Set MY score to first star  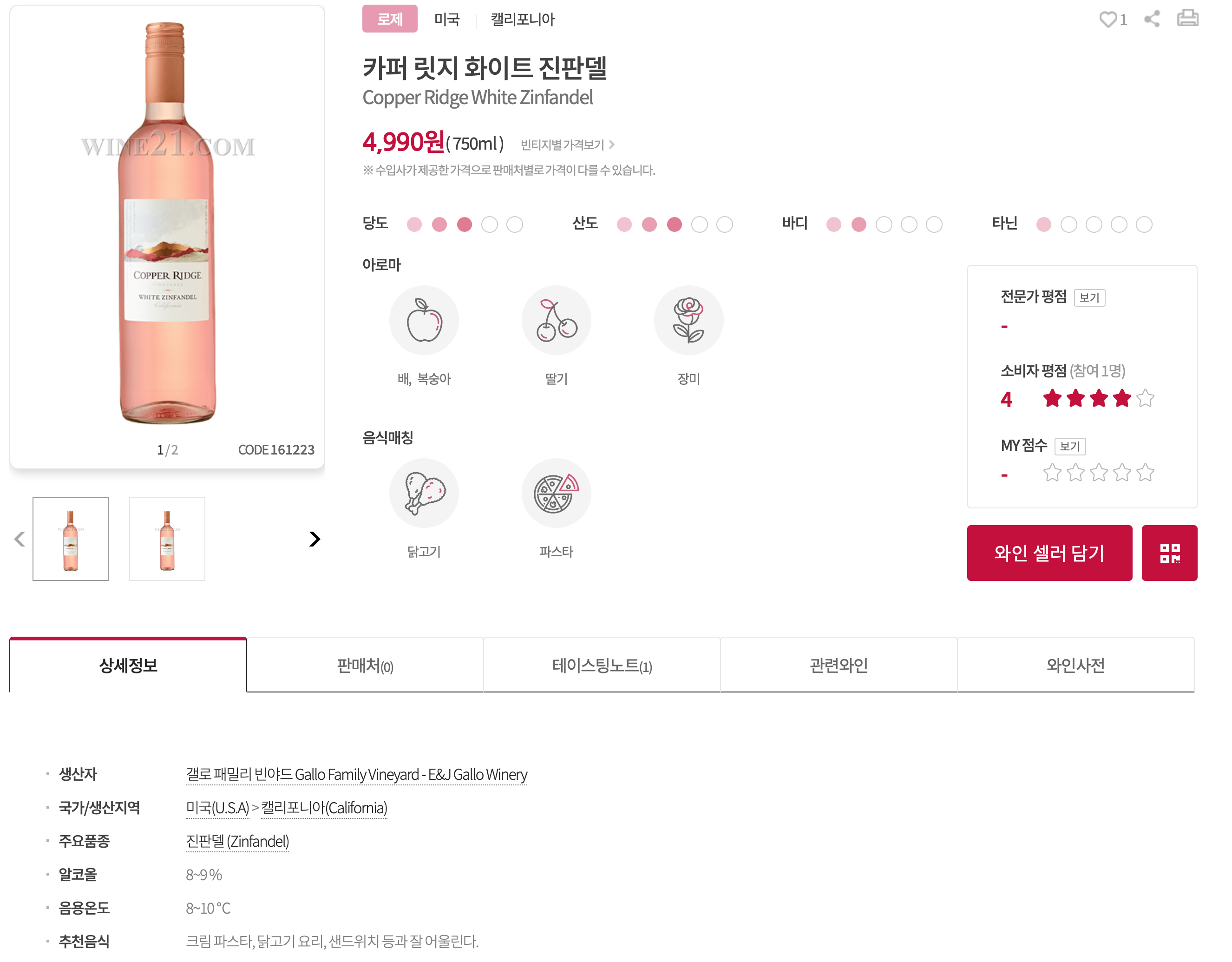coord(1052,473)
